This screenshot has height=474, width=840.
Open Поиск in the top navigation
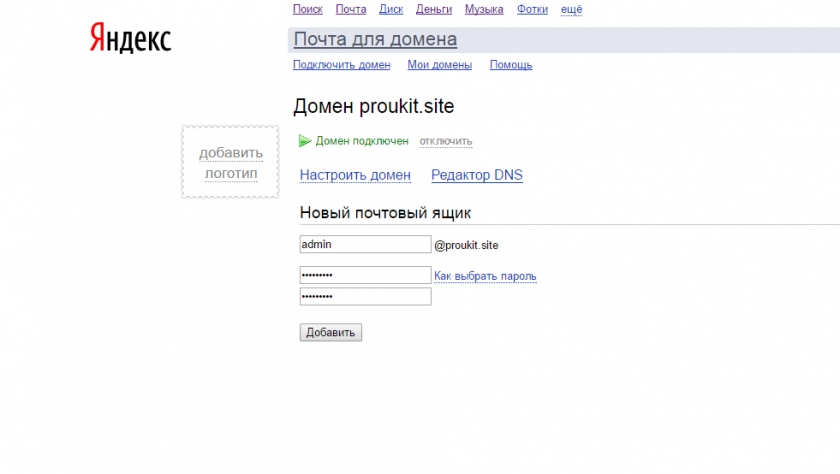point(307,9)
